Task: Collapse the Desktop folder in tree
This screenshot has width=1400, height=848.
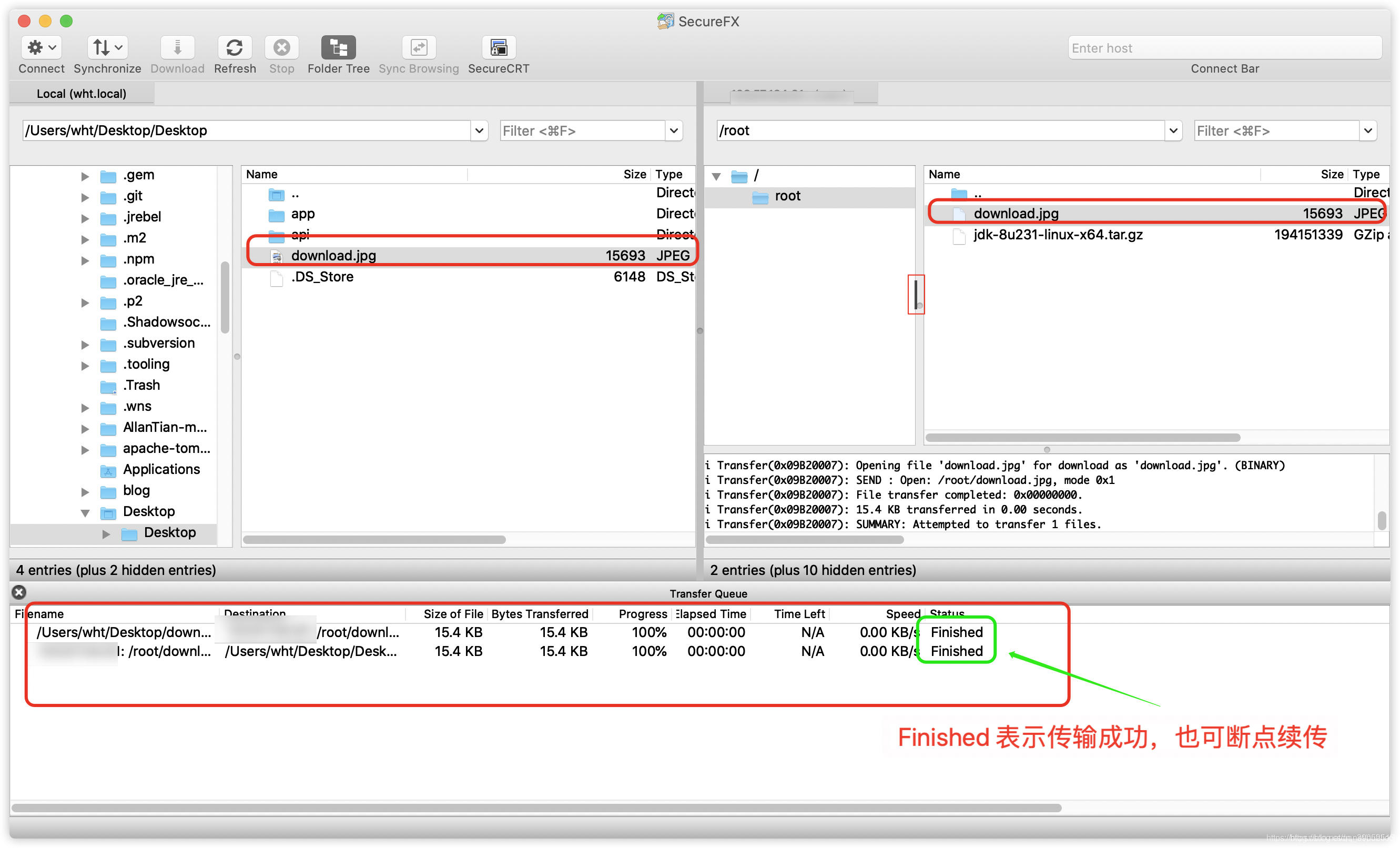Action: (85, 513)
